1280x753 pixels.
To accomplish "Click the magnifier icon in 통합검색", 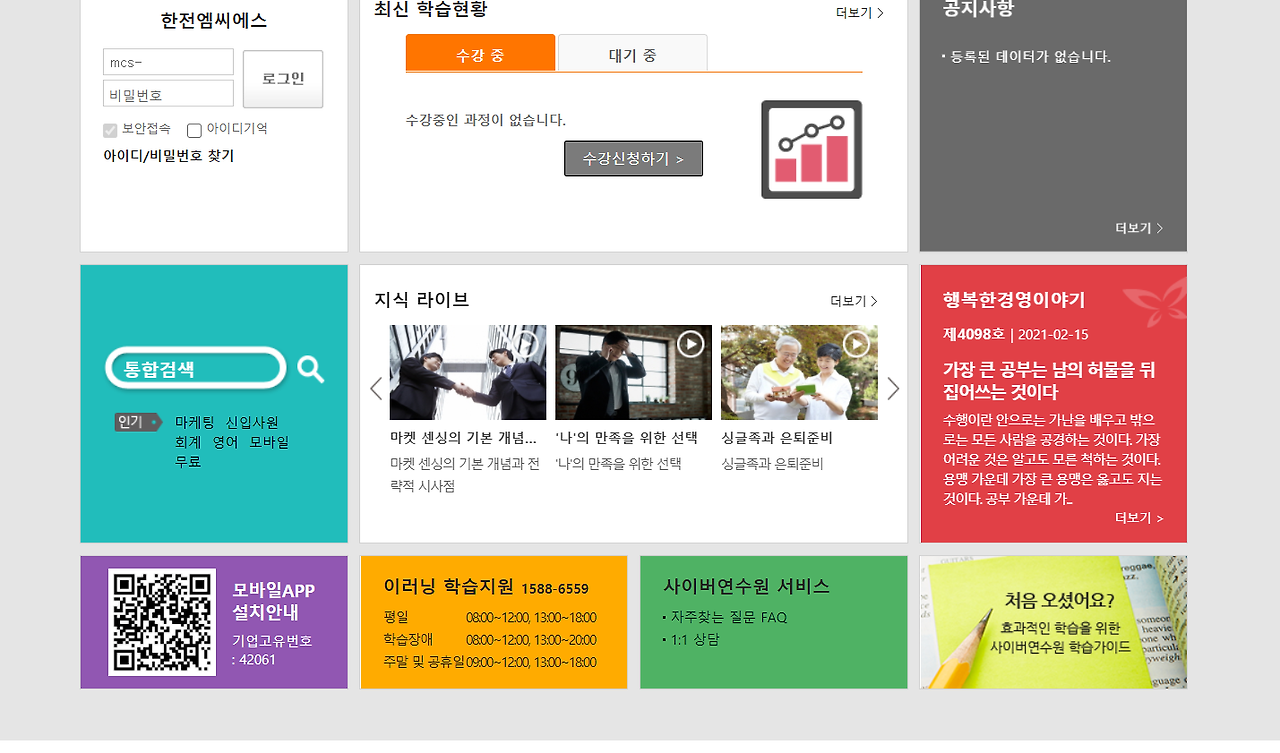I will pos(310,368).
